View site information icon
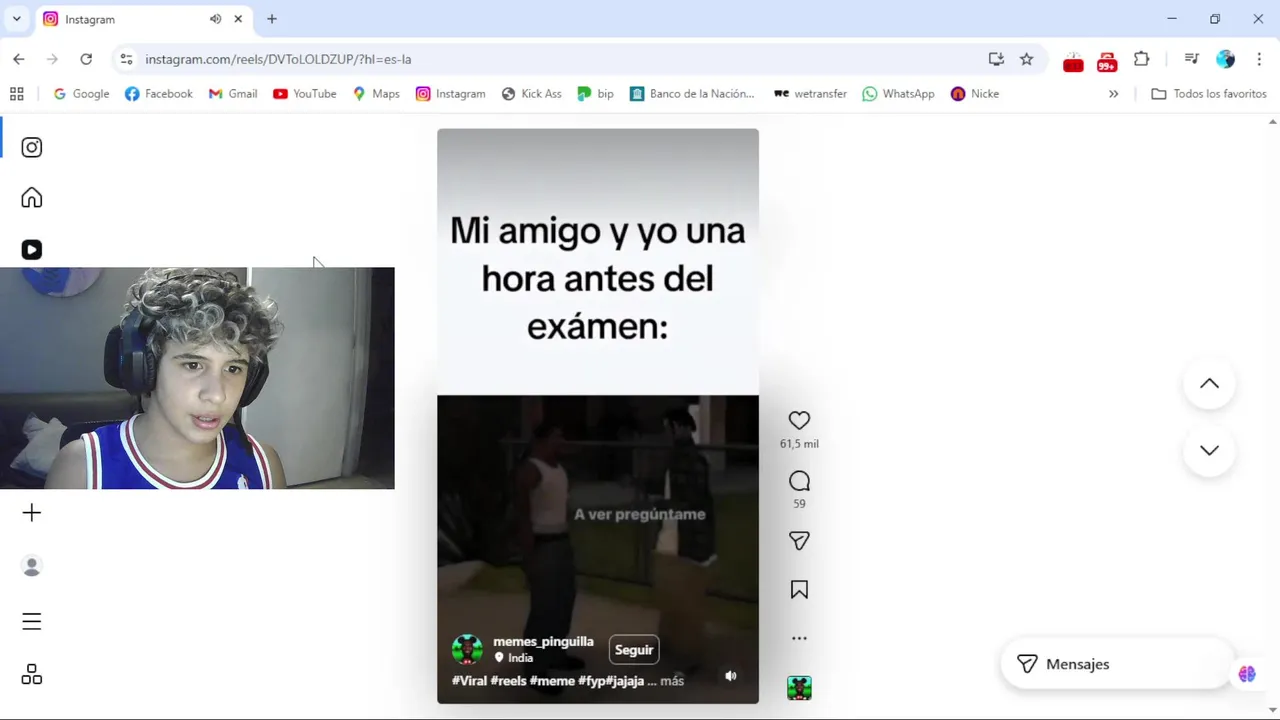Image resolution: width=1280 pixels, height=720 pixels. pos(126,59)
